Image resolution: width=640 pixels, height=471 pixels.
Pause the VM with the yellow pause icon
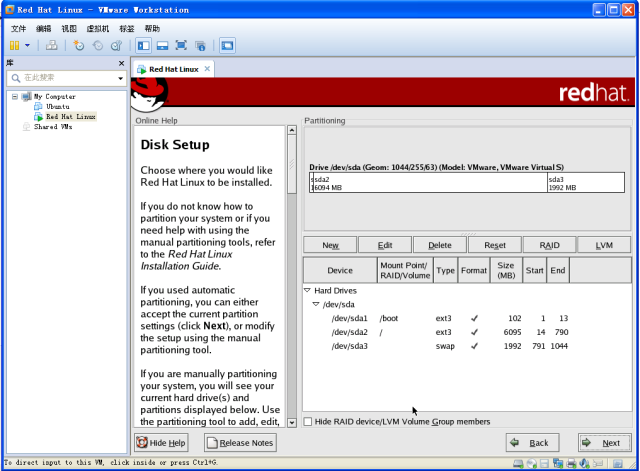coord(14,45)
